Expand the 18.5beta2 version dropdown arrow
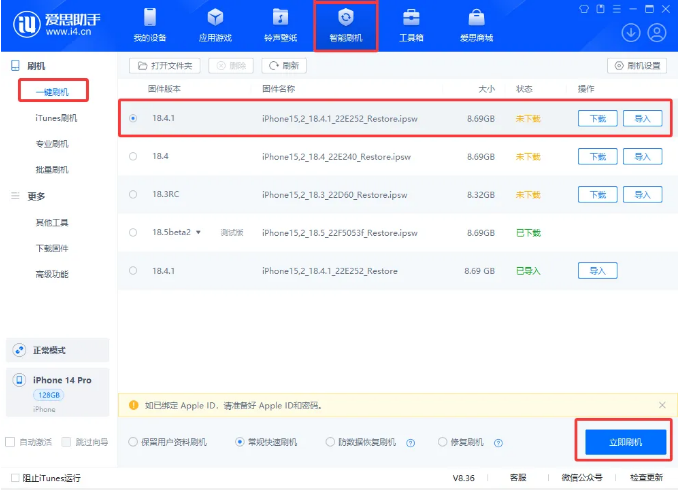The height and width of the screenshot is (499, 678). coord(198,233)
